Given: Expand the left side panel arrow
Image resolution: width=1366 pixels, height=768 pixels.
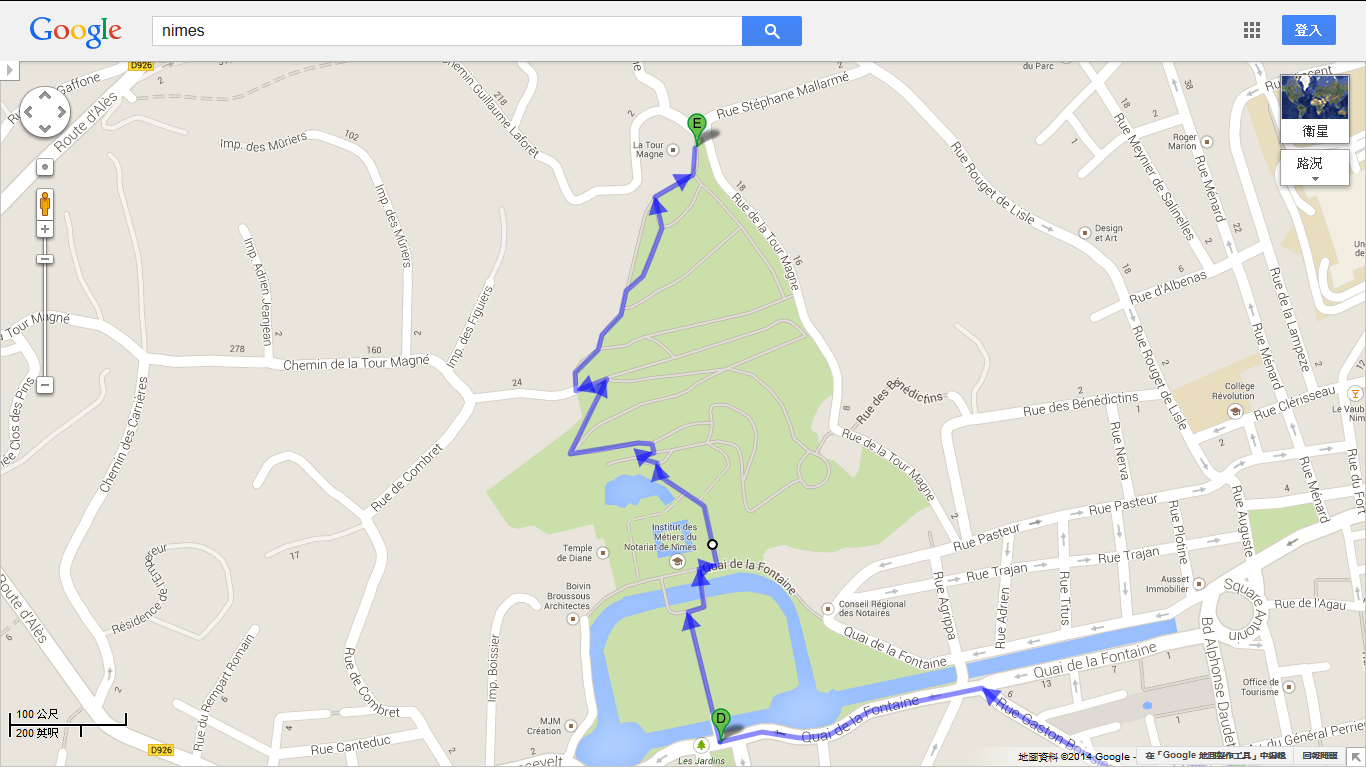Looking at the screenshot, I should pos(9,70).
